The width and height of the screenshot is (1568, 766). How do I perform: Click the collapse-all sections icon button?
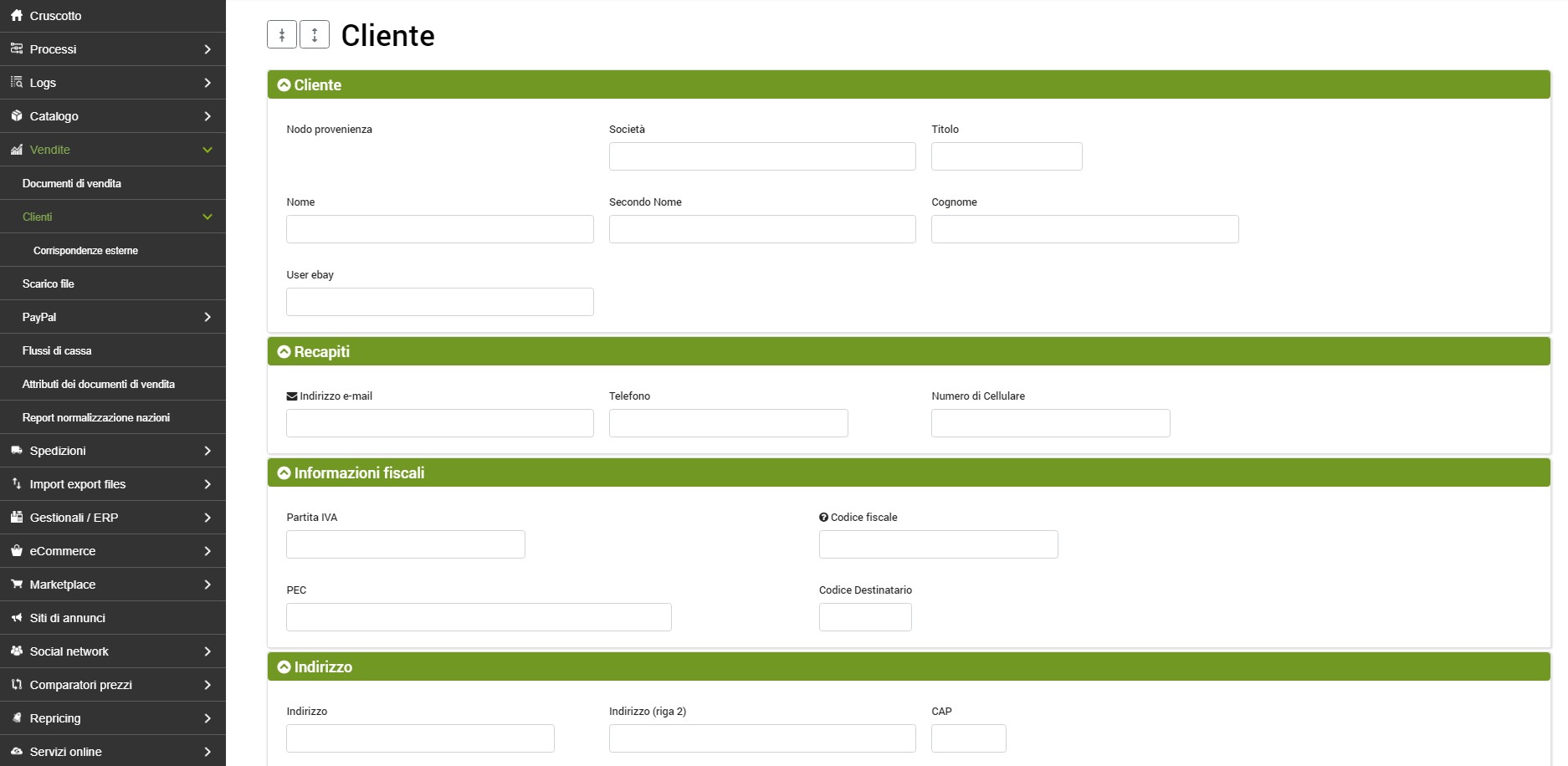coord(282,35)
